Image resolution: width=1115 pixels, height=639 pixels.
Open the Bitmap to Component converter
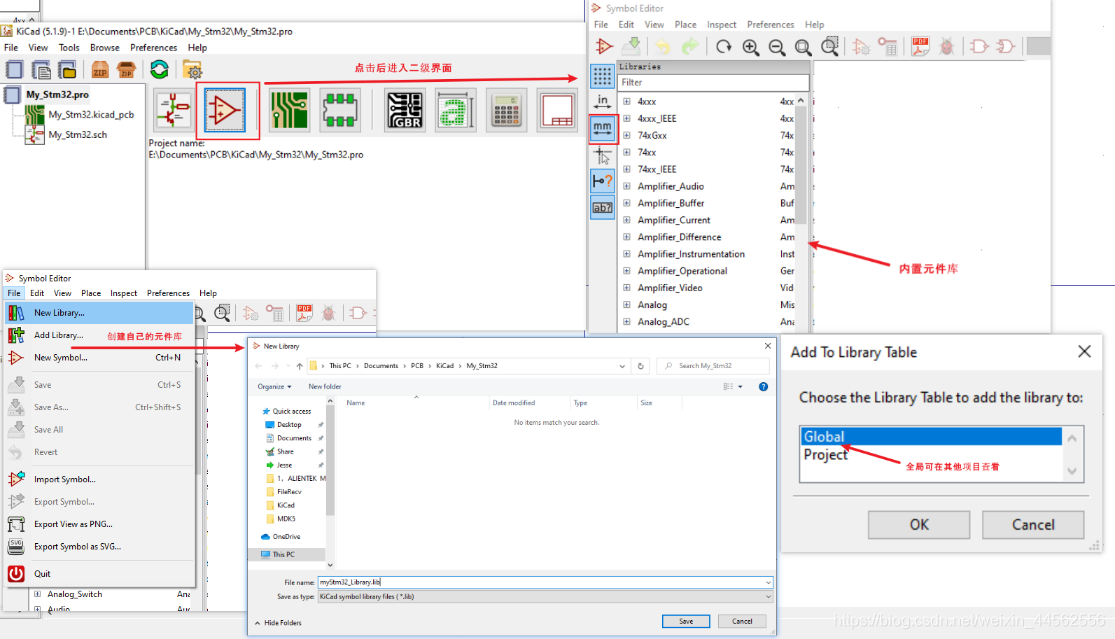click(x=455, y=110)
